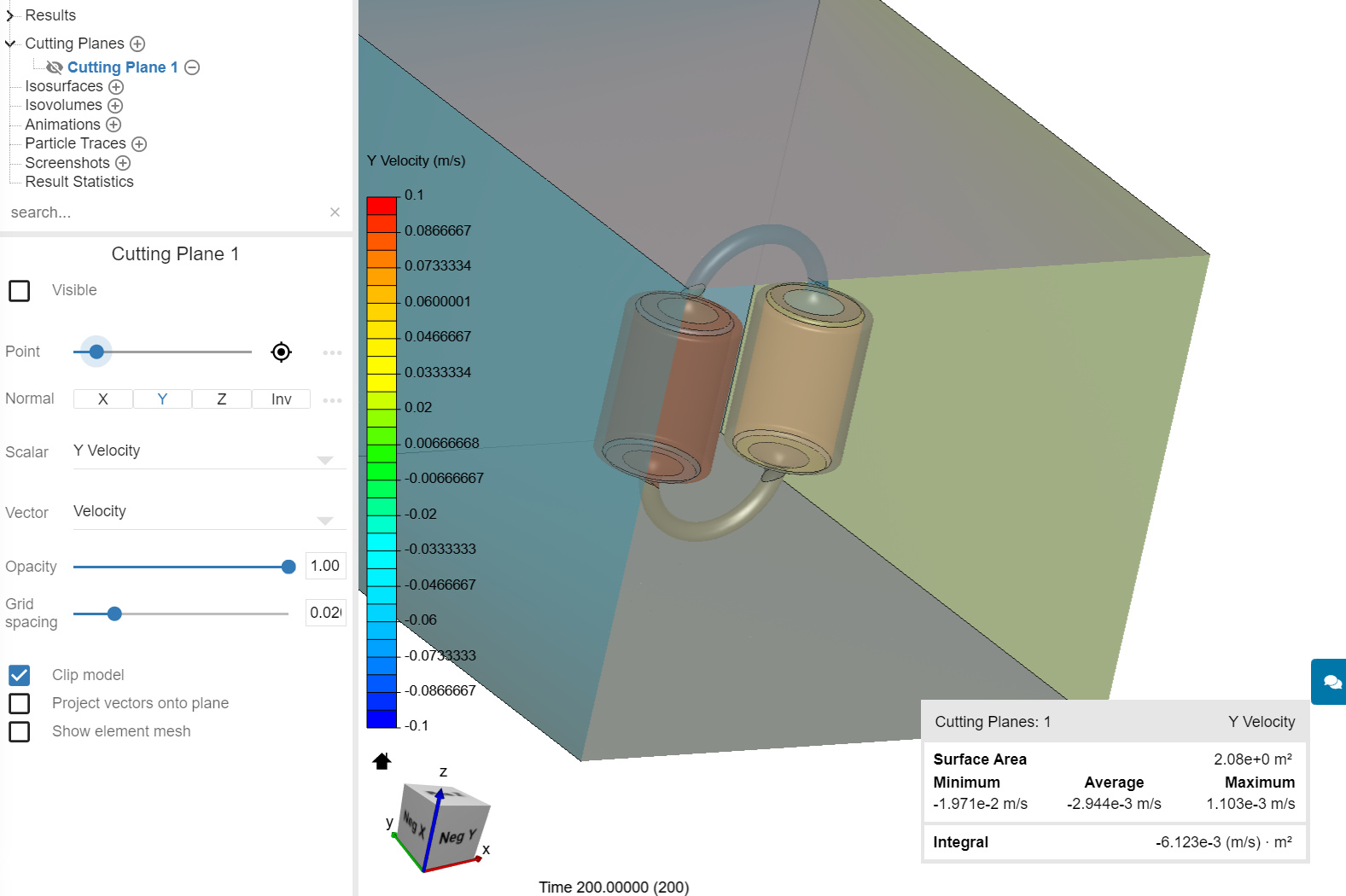Add a new cutting plane

point(137,44)
